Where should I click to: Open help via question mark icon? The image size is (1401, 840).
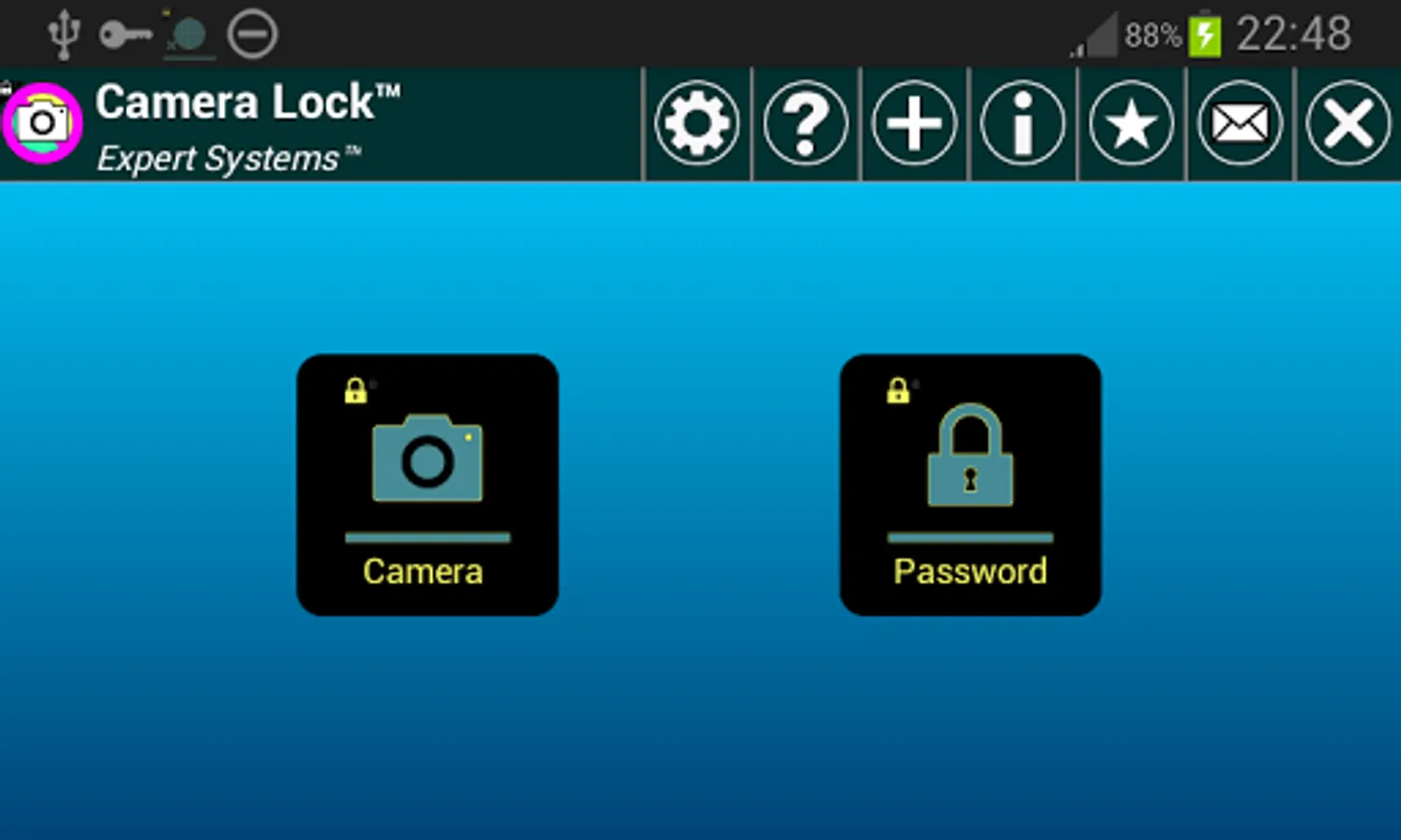(x=806, y=123)
